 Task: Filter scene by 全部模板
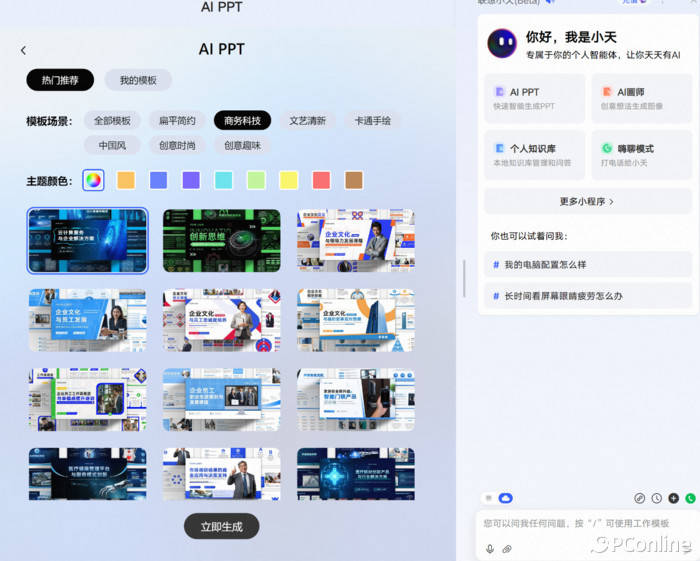pyautogui.click(x=112, y=121)
